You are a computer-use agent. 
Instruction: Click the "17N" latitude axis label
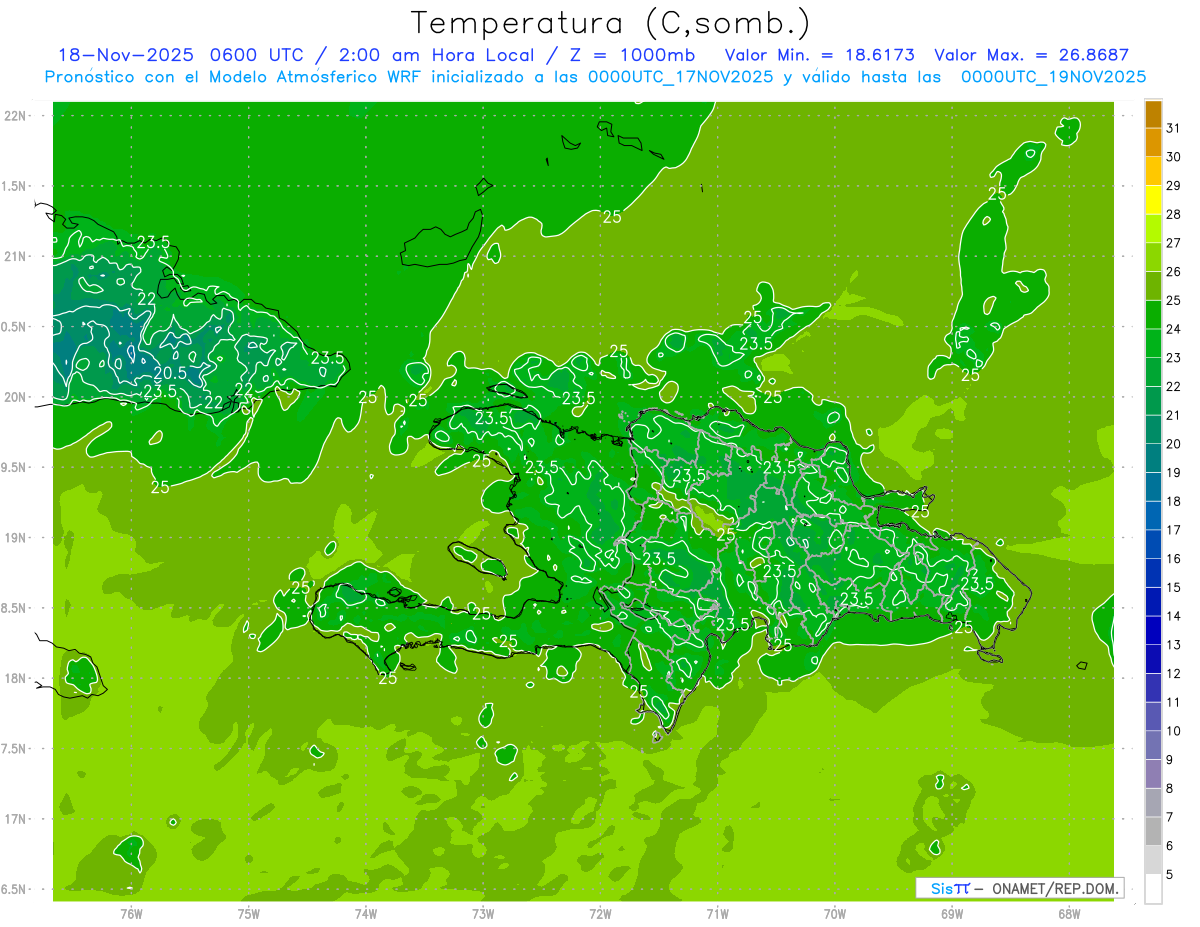15,819
